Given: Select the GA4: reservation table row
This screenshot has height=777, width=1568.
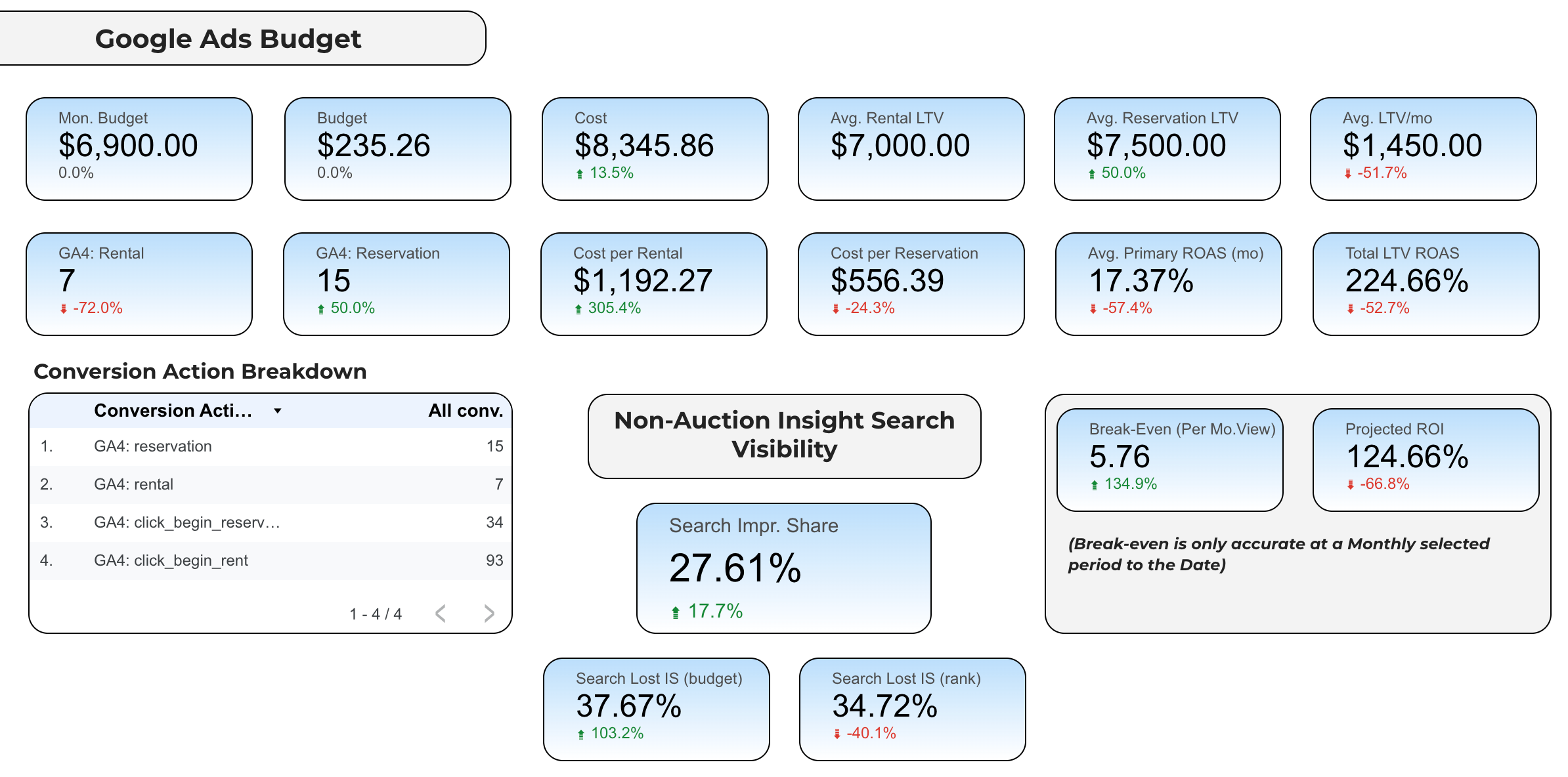Looking at the screenshot, I should 271,446.
